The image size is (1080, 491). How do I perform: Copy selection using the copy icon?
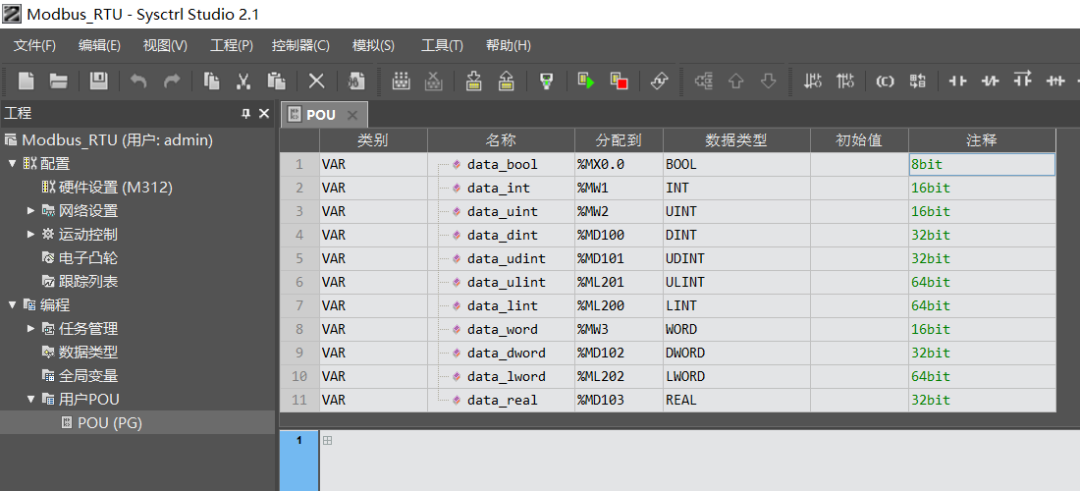pos(211,81)
